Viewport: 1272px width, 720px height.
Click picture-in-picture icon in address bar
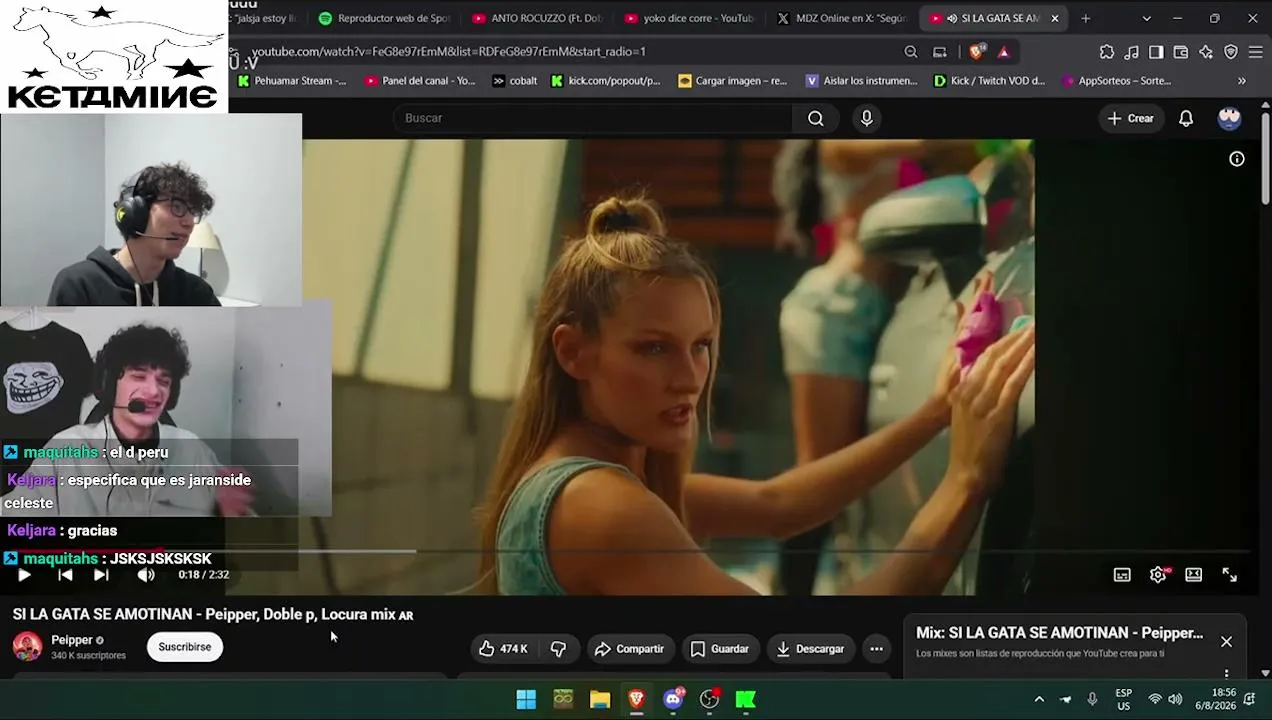click(940, 52)
